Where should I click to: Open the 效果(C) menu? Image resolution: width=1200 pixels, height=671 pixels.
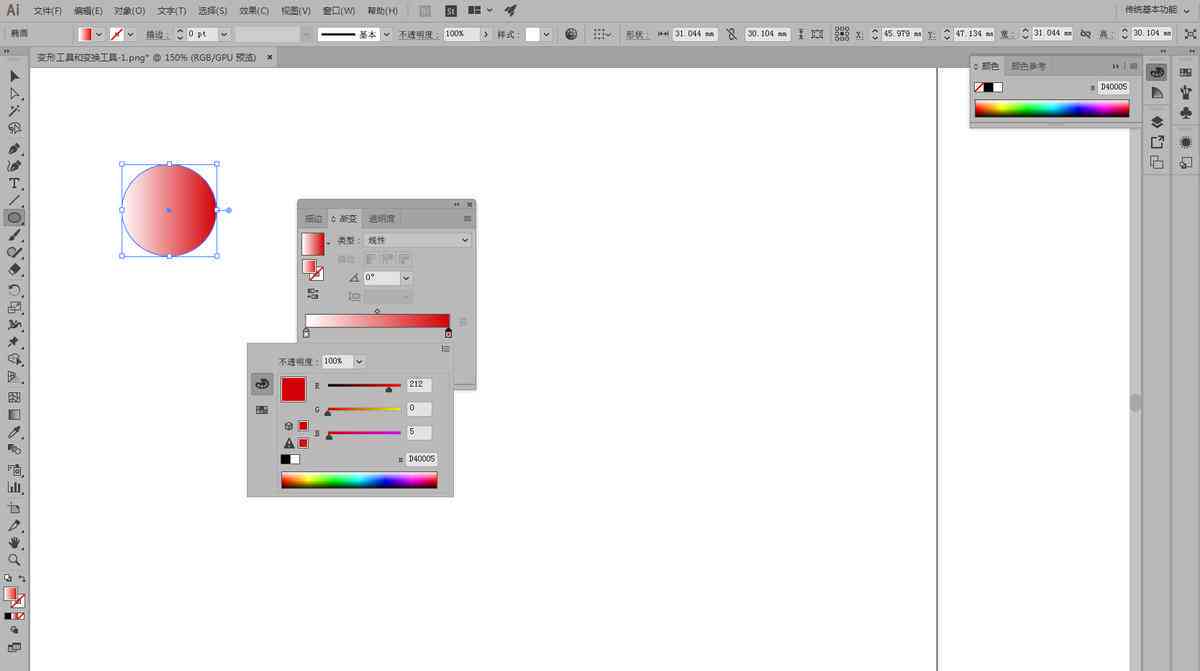click(254, 11)
